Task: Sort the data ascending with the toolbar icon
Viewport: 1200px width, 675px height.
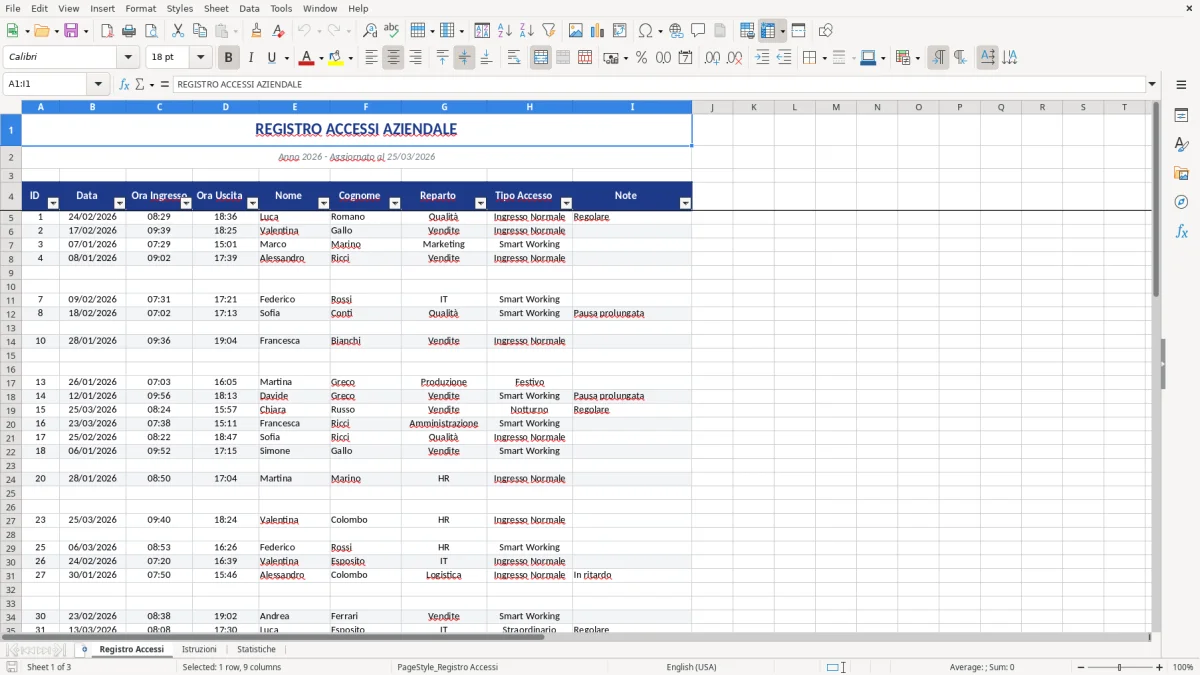Action: (x=506, y=30)
